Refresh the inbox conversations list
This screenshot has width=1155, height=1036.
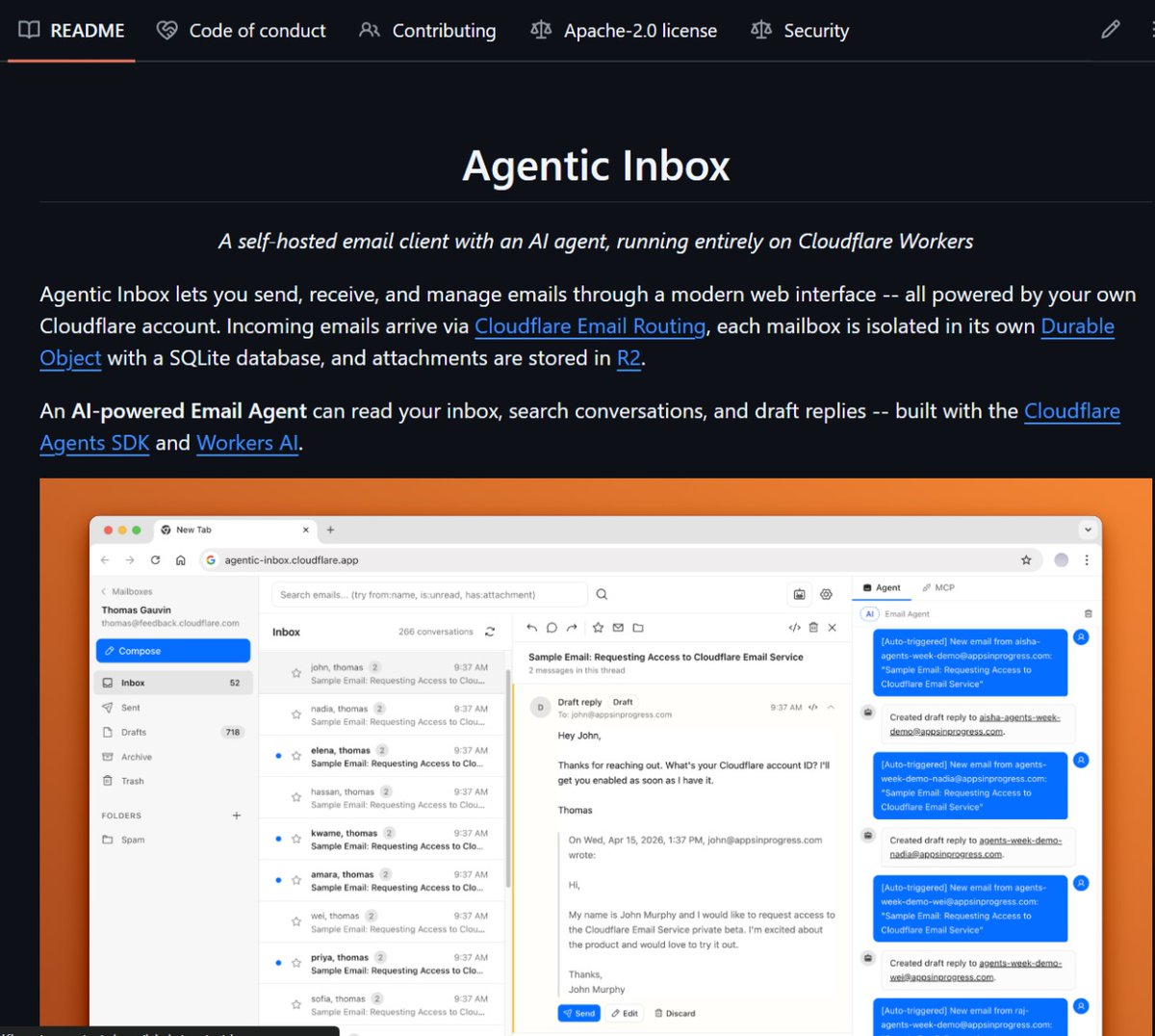click(x=490, y=632)
